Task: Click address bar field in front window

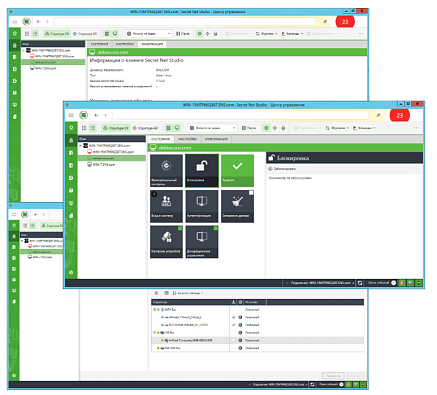Action: pyautogui.click(x=240, y=115)
